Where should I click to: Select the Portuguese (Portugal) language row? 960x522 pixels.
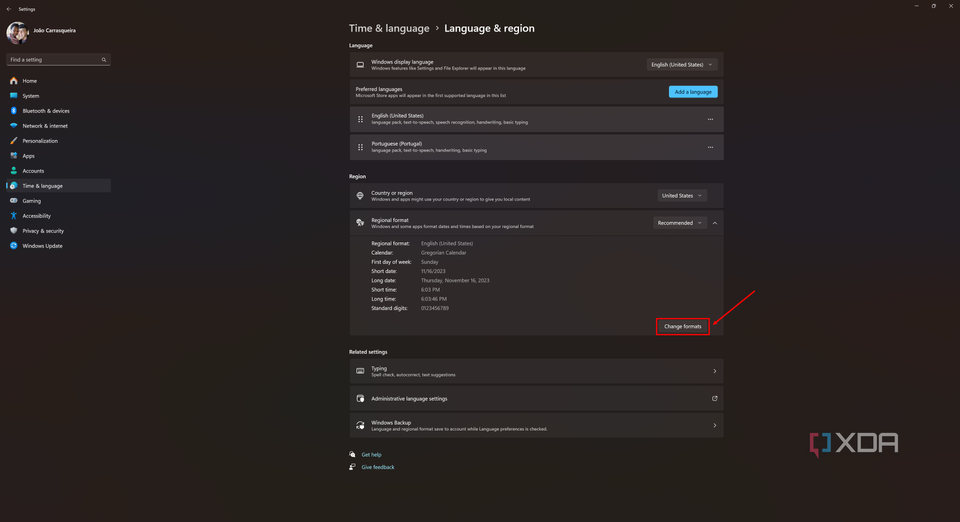536,147
